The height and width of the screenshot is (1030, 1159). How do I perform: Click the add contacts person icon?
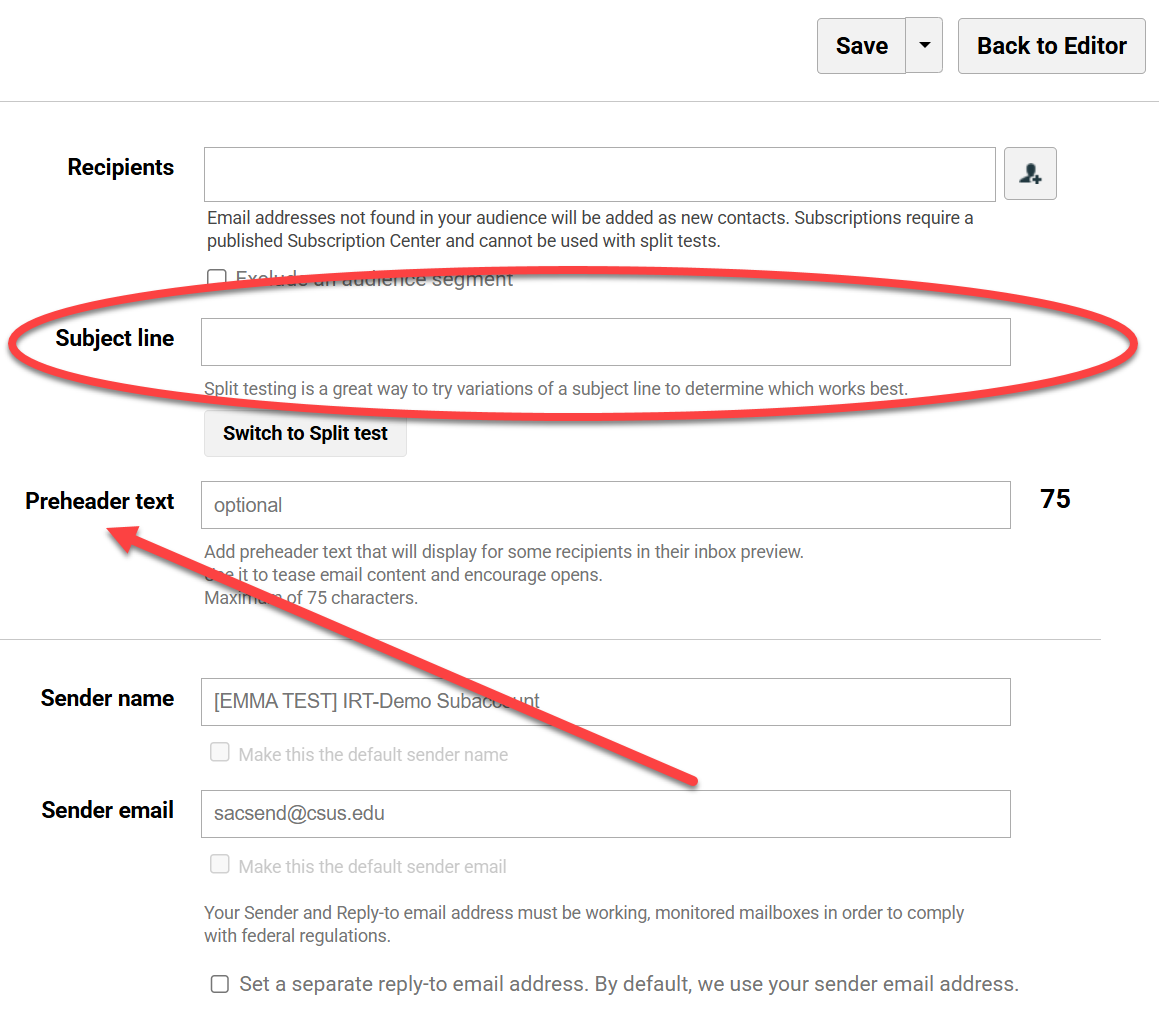pos(1030,174)
